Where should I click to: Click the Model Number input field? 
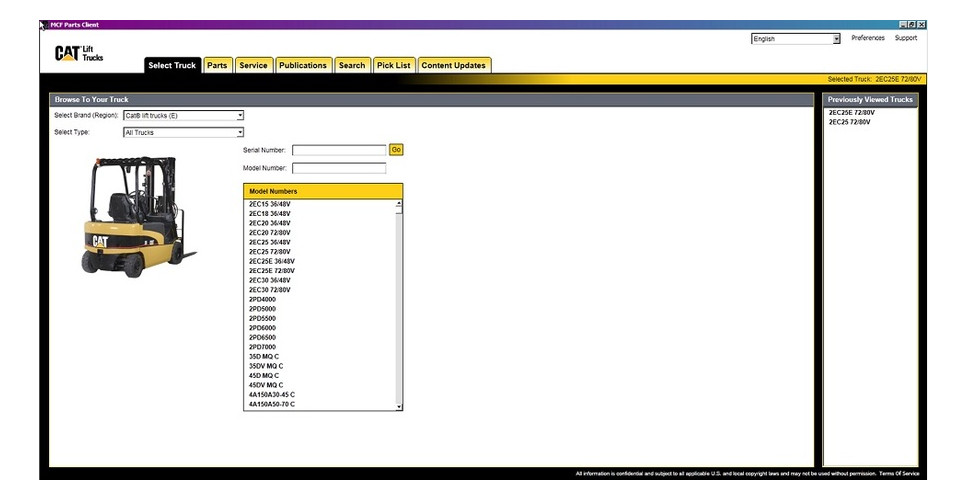pos(339,168)
